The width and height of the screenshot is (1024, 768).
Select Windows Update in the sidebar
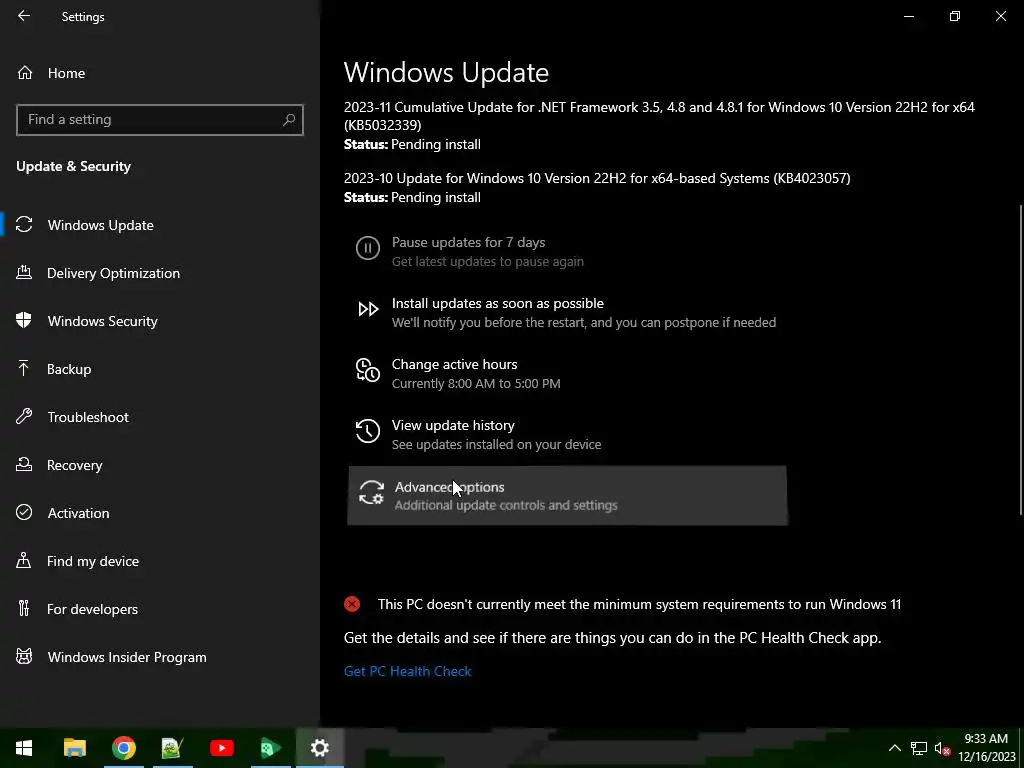[x=101, y=225]
